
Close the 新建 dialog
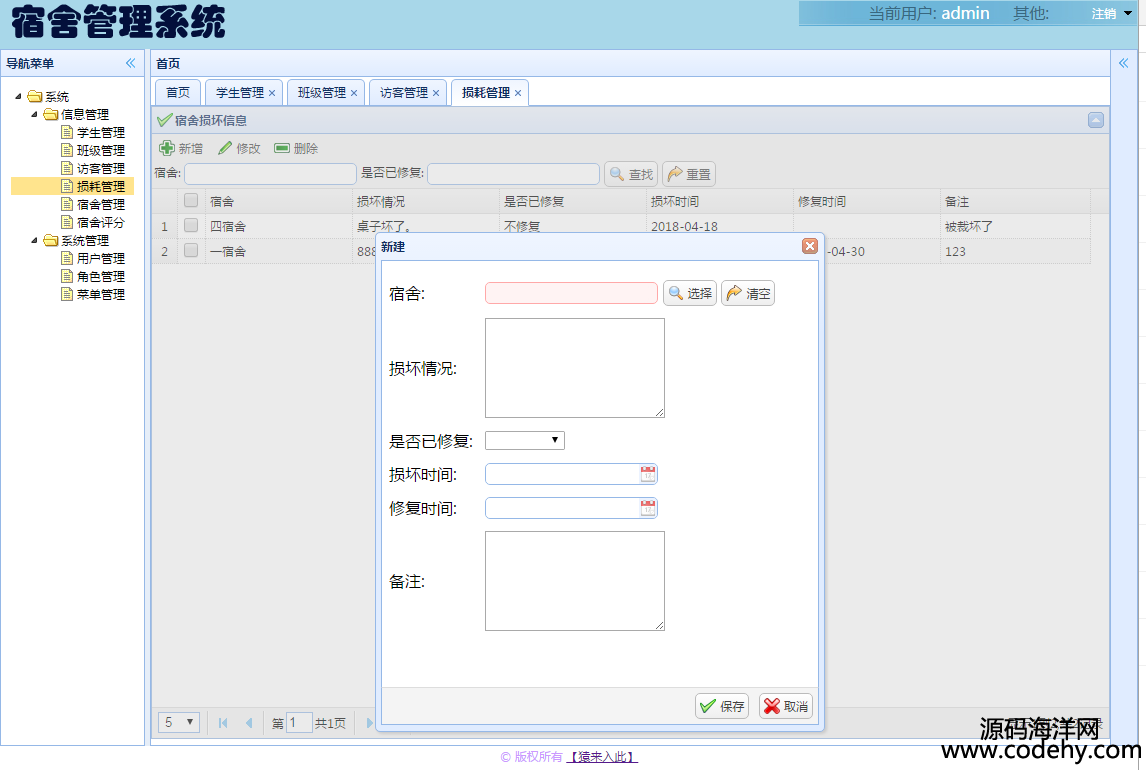(x=809, y=246)
